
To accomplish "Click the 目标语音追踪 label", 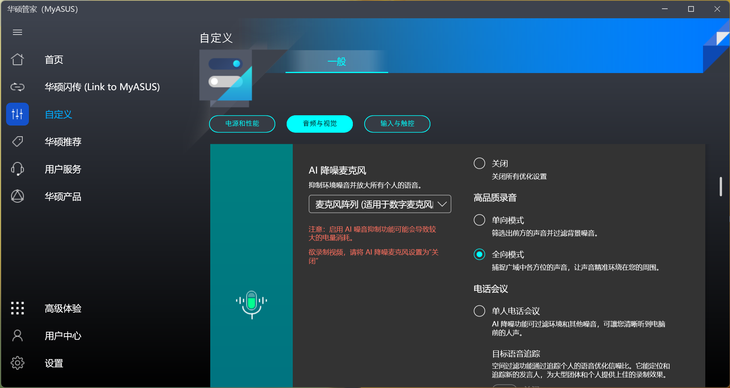I will (x=516, y=354).
